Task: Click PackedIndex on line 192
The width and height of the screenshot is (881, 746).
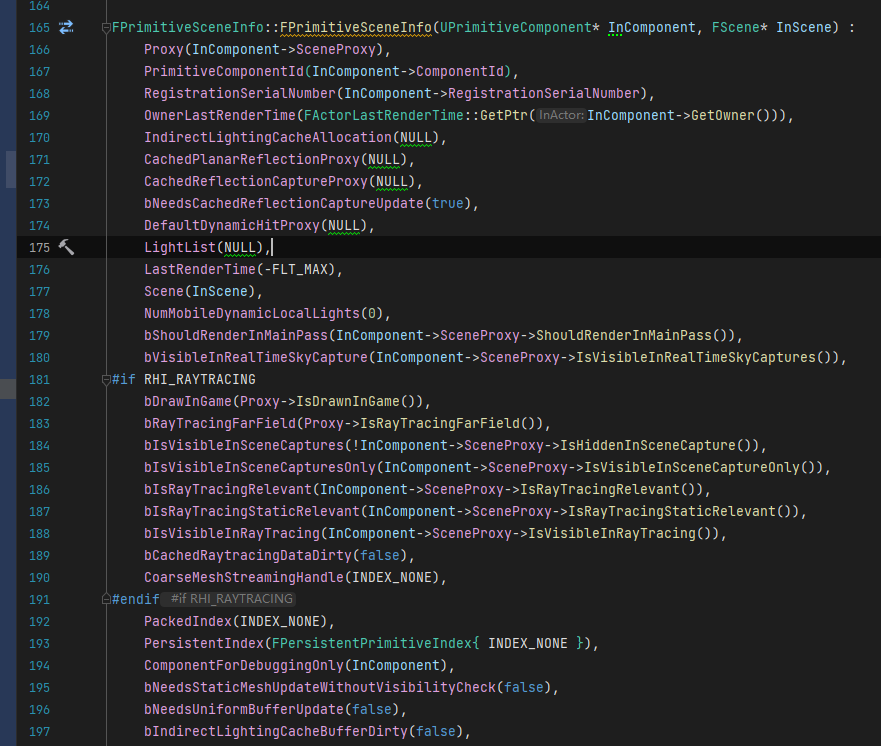Action: [x=188, y=621]
